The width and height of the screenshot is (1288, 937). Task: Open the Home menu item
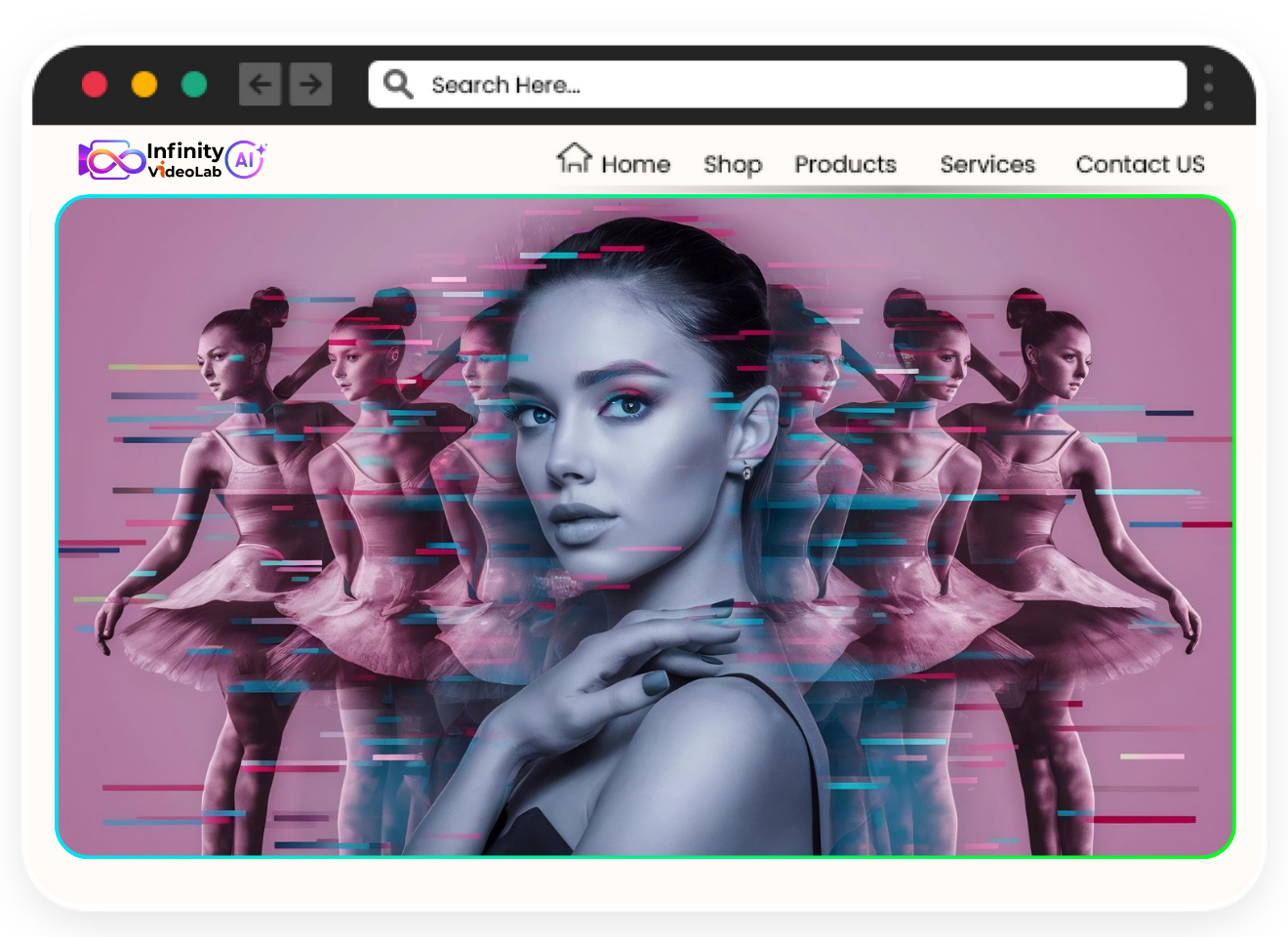point(635,164)
